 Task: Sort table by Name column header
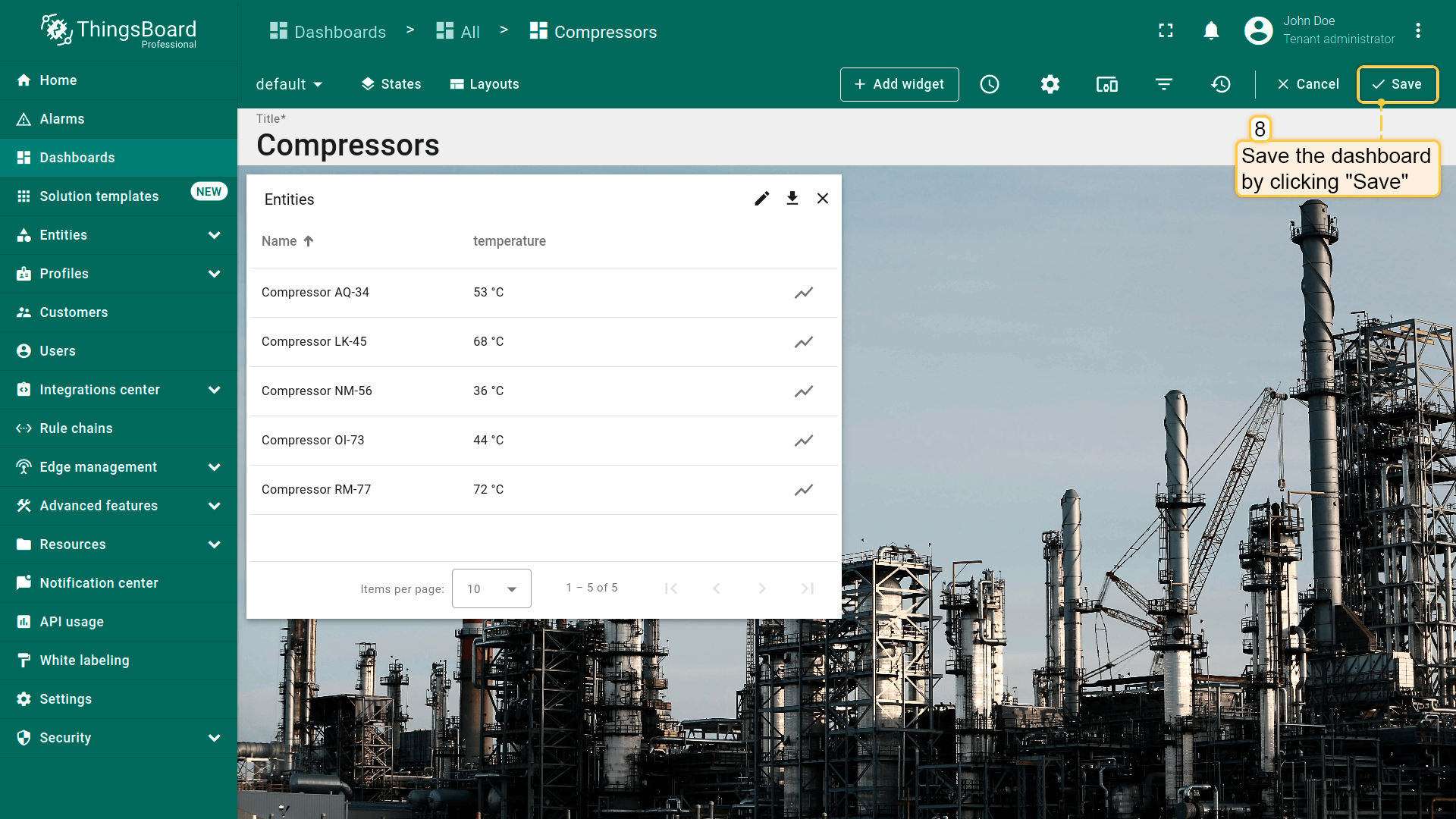point(280,241)
